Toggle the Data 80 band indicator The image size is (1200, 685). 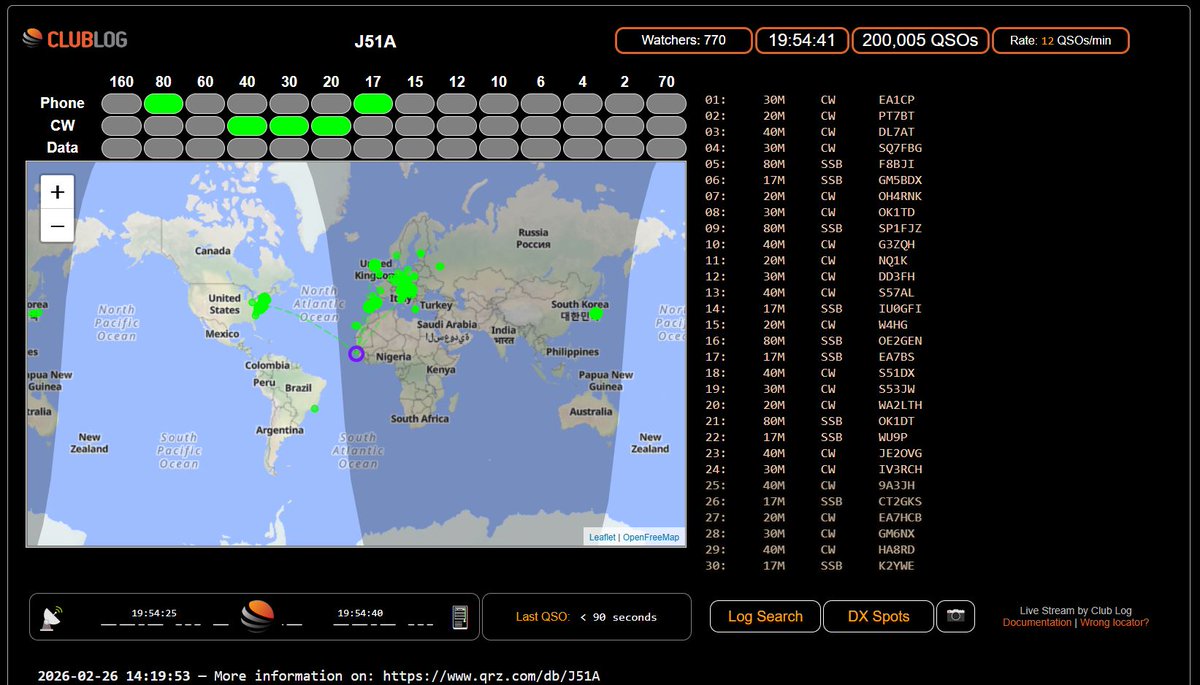point(163,148)
